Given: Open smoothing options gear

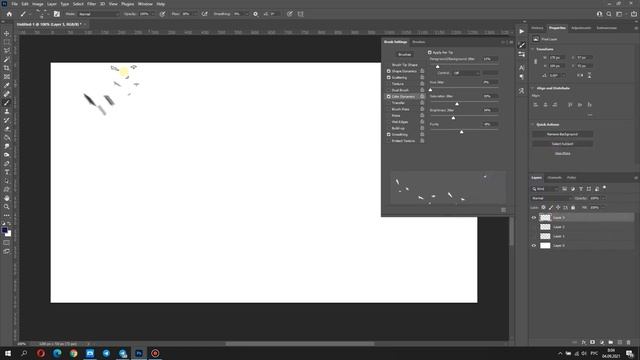Looking at the screenshot, I should [x=256, y=14].
